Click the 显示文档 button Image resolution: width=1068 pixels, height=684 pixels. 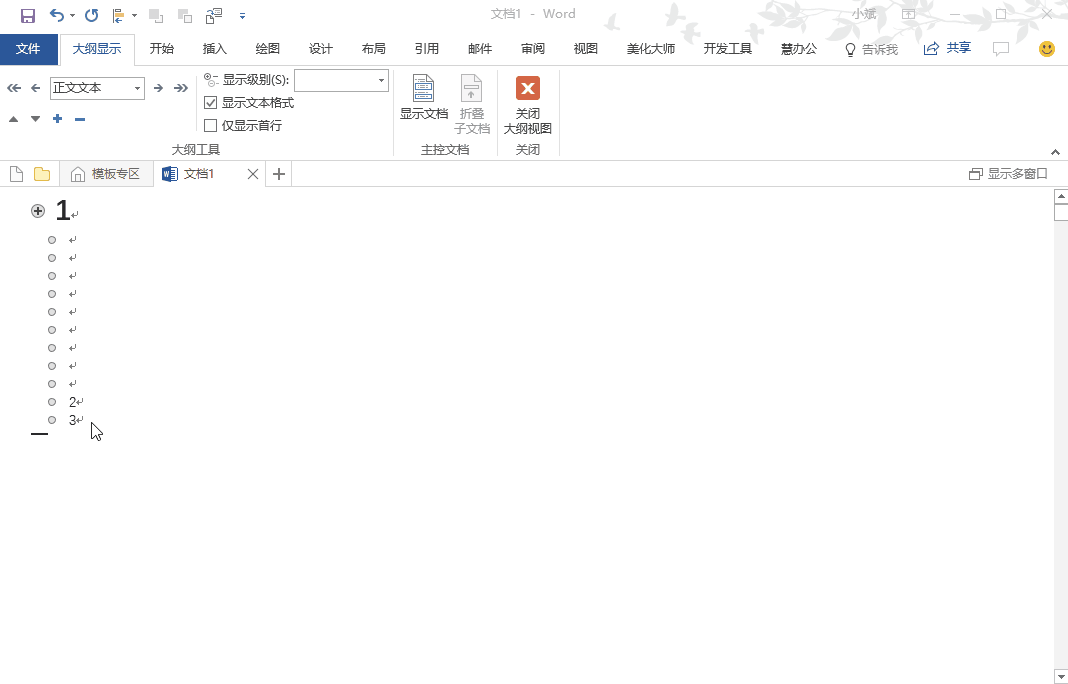[x=424, y=97]
